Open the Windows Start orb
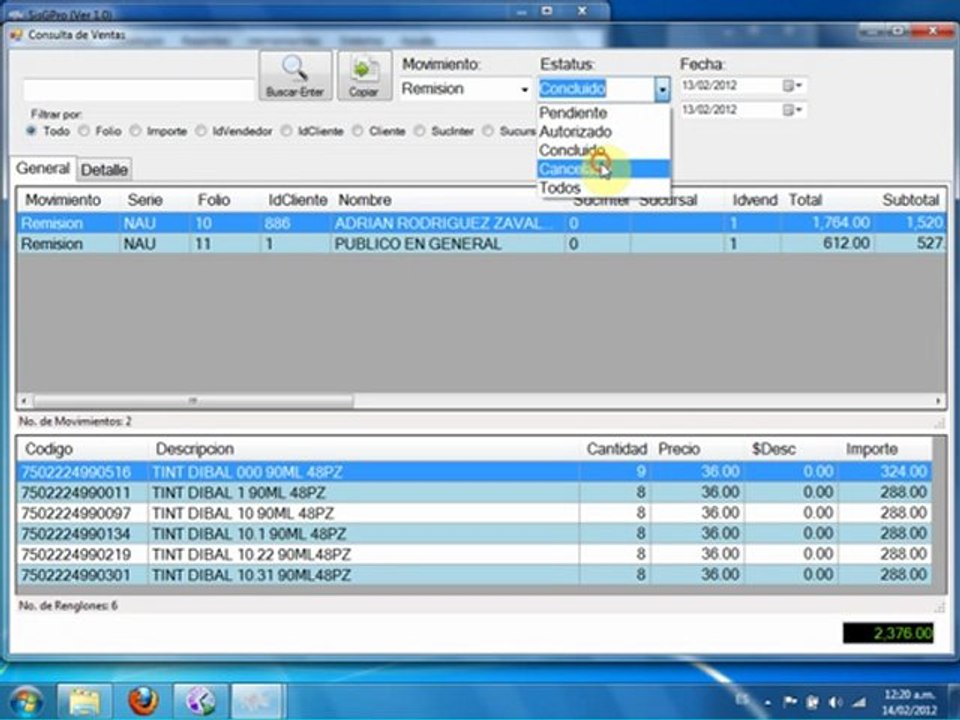 click(26, 702)
